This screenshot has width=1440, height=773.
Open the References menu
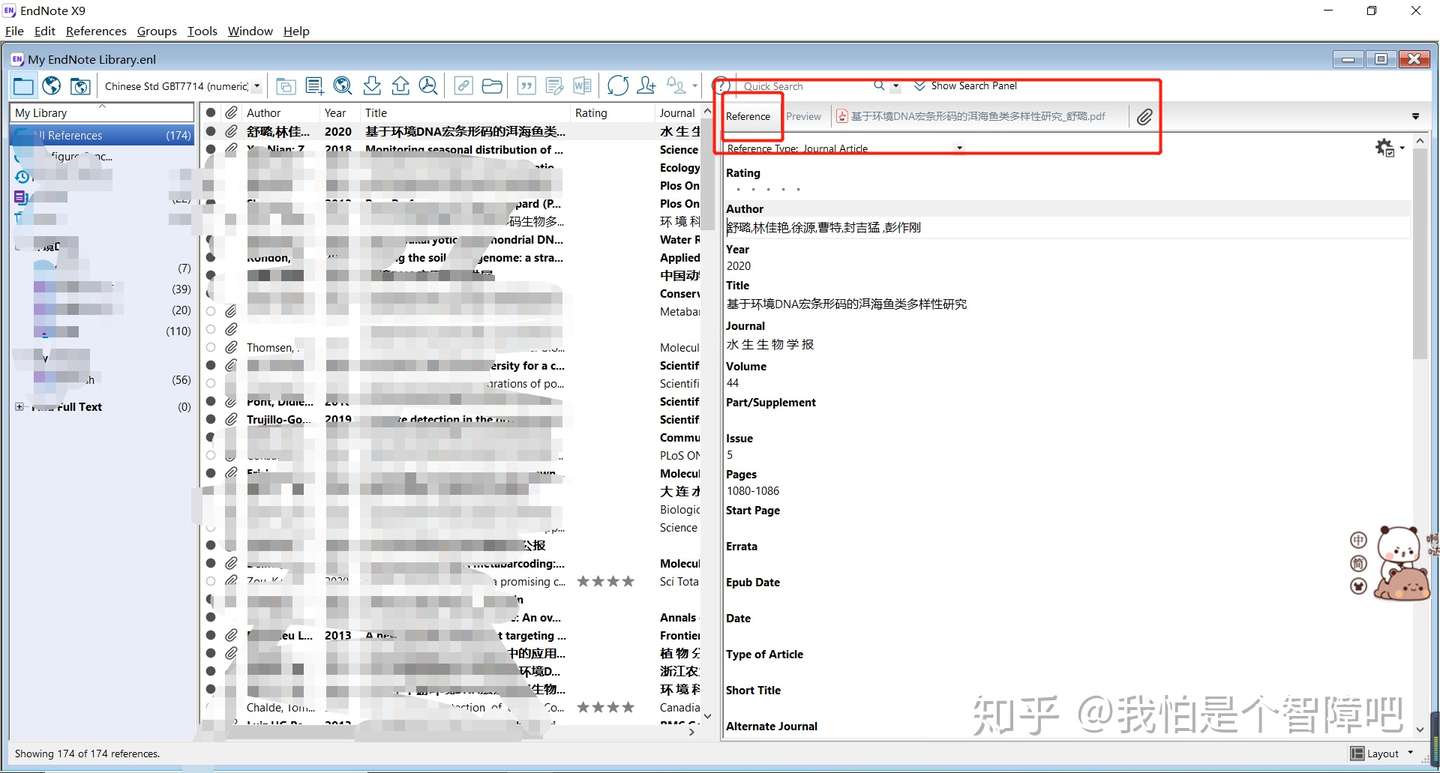[x=96, y=31]
